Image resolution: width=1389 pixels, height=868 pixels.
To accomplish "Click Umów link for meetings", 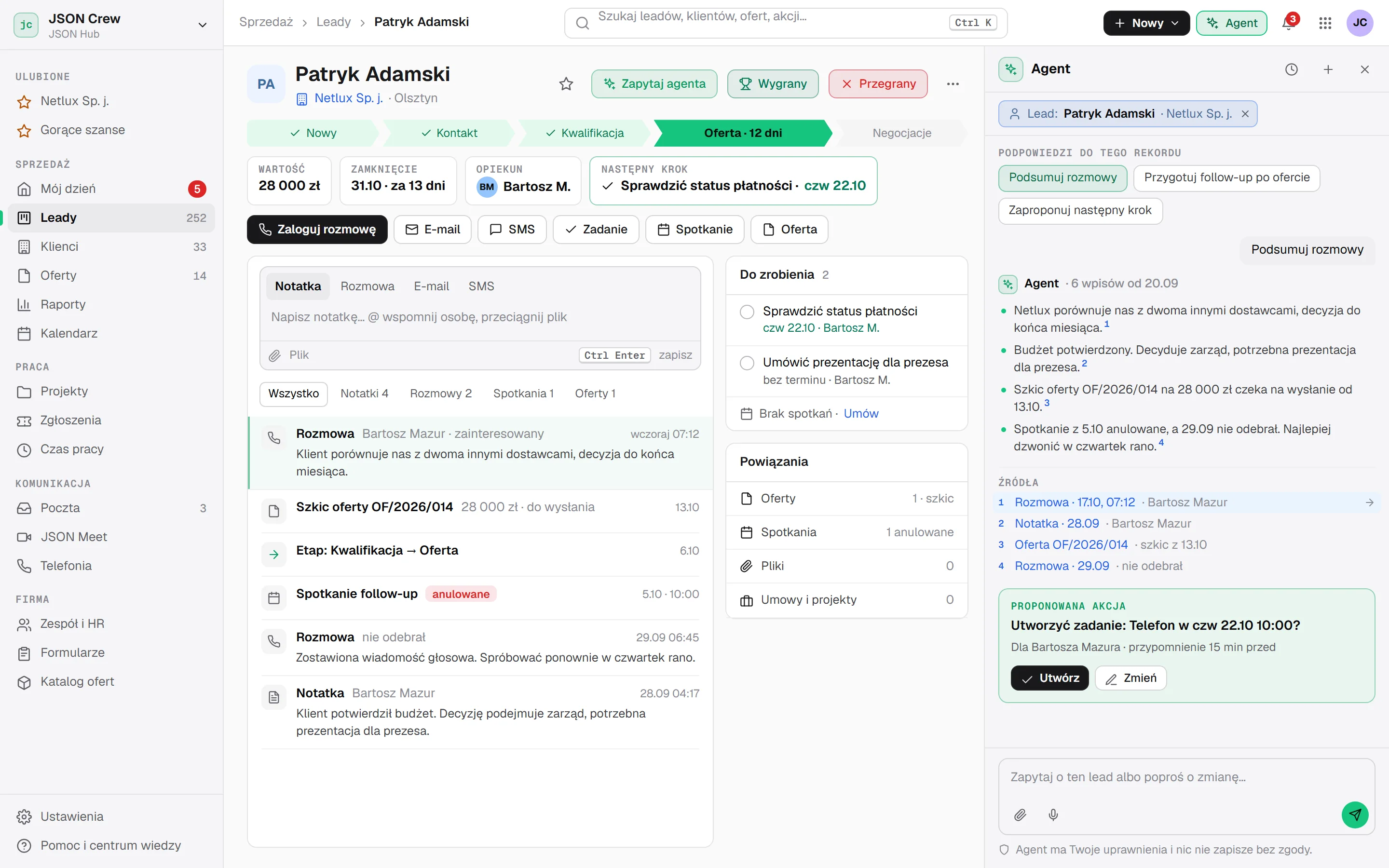I will point(861,413).
